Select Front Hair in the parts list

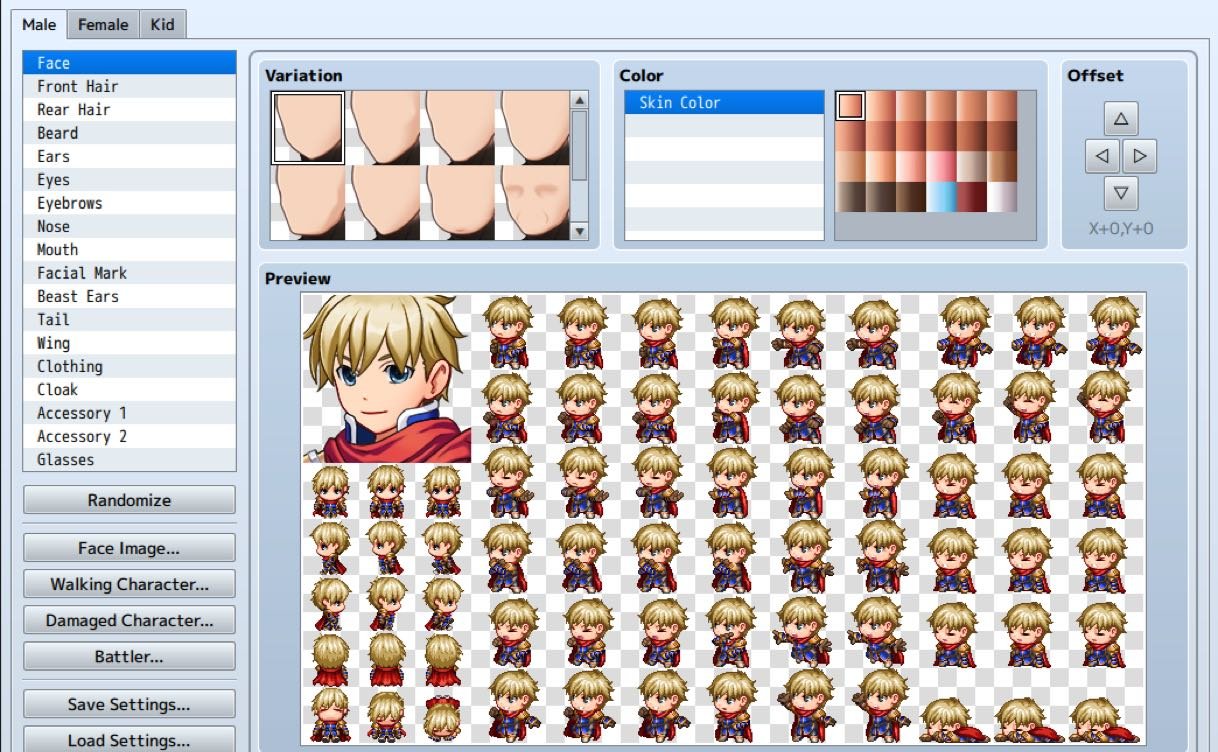point(78,86)
